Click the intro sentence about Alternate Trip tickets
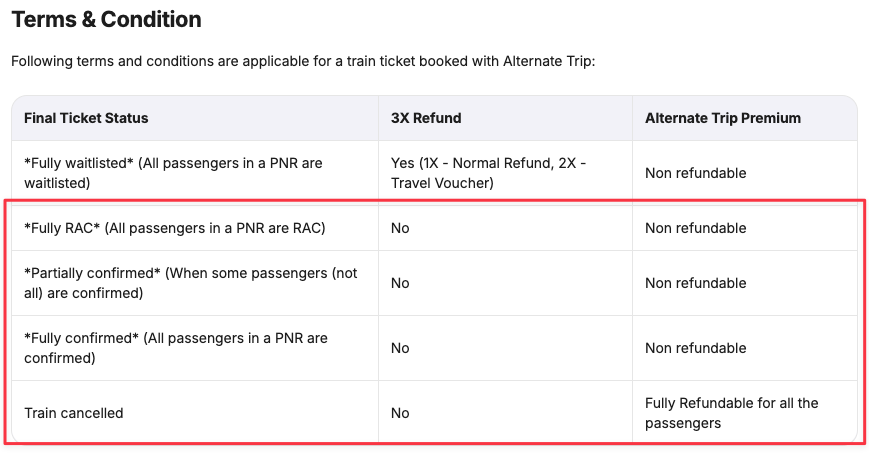Screen dimensions: 869x453 coord(303,62)
